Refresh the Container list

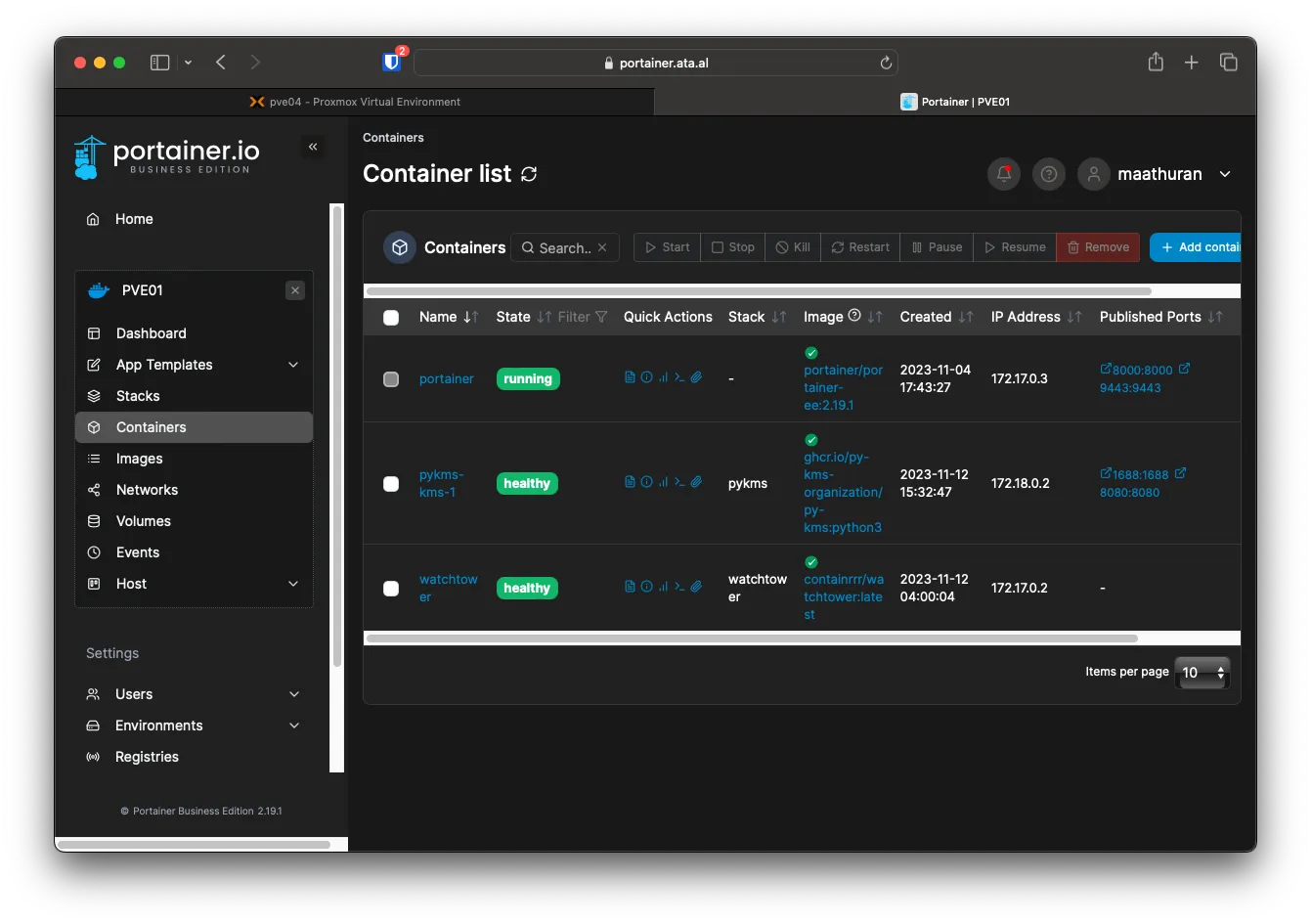(529, 174)
